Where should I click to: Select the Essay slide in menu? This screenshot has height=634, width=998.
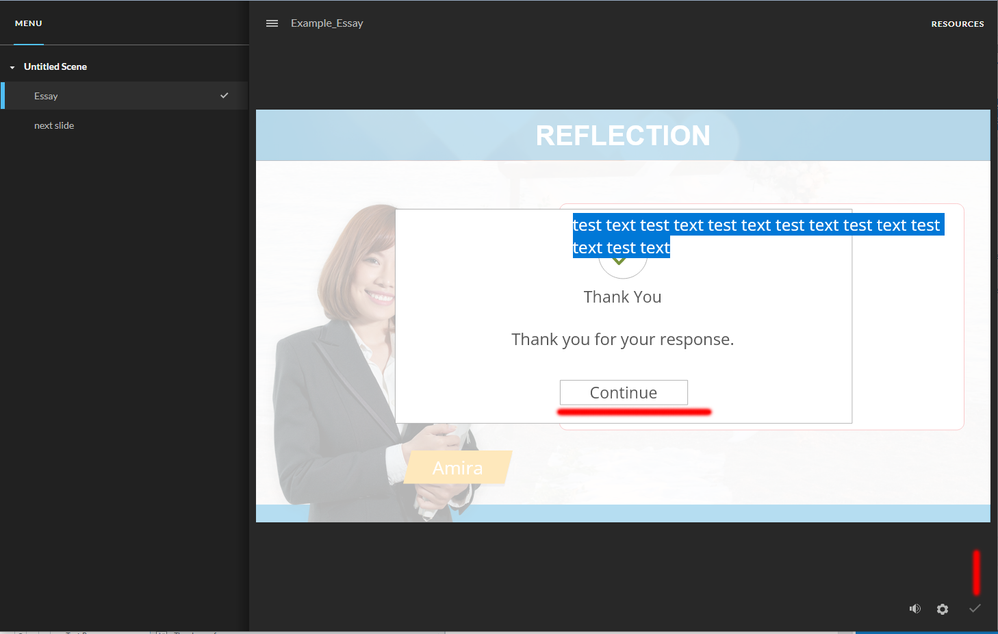click(125, 95)
